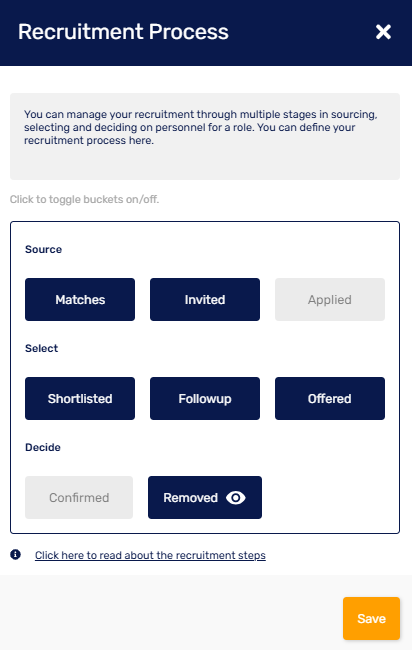Click the Select section heading
Screen dimensions: 412x650
point(41,348)
